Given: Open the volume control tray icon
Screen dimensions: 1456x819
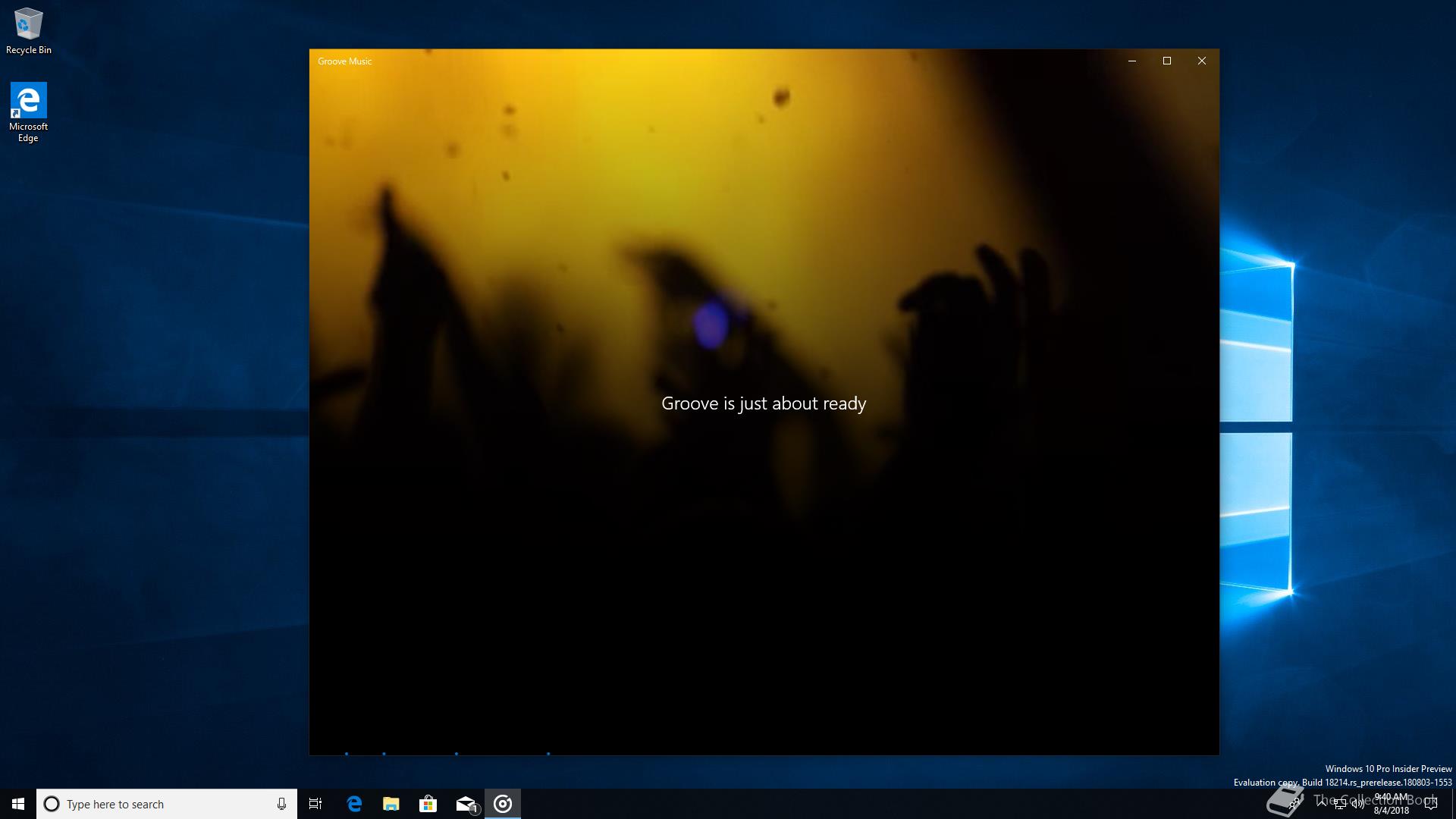Looking at the screenshot, I should pos(1358,805).
